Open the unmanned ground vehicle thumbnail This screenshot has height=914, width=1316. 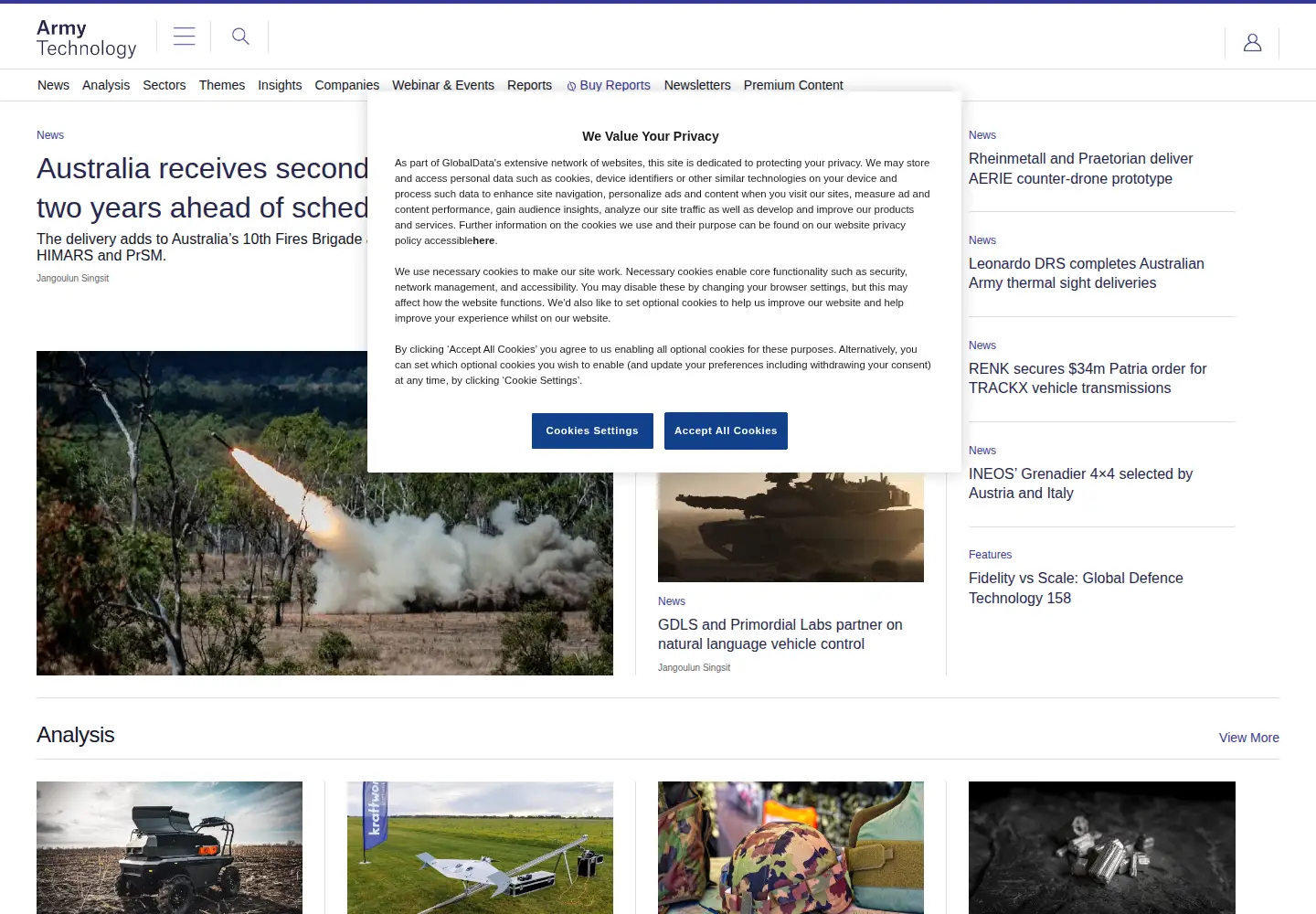169,847
